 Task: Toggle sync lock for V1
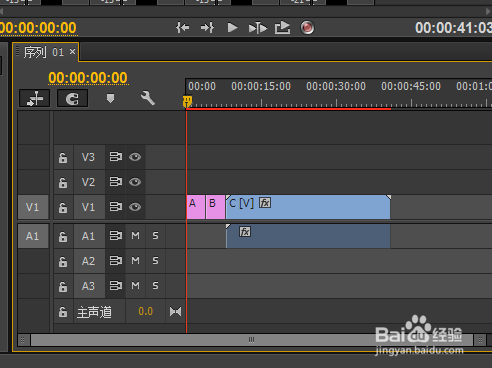point(116,207)
